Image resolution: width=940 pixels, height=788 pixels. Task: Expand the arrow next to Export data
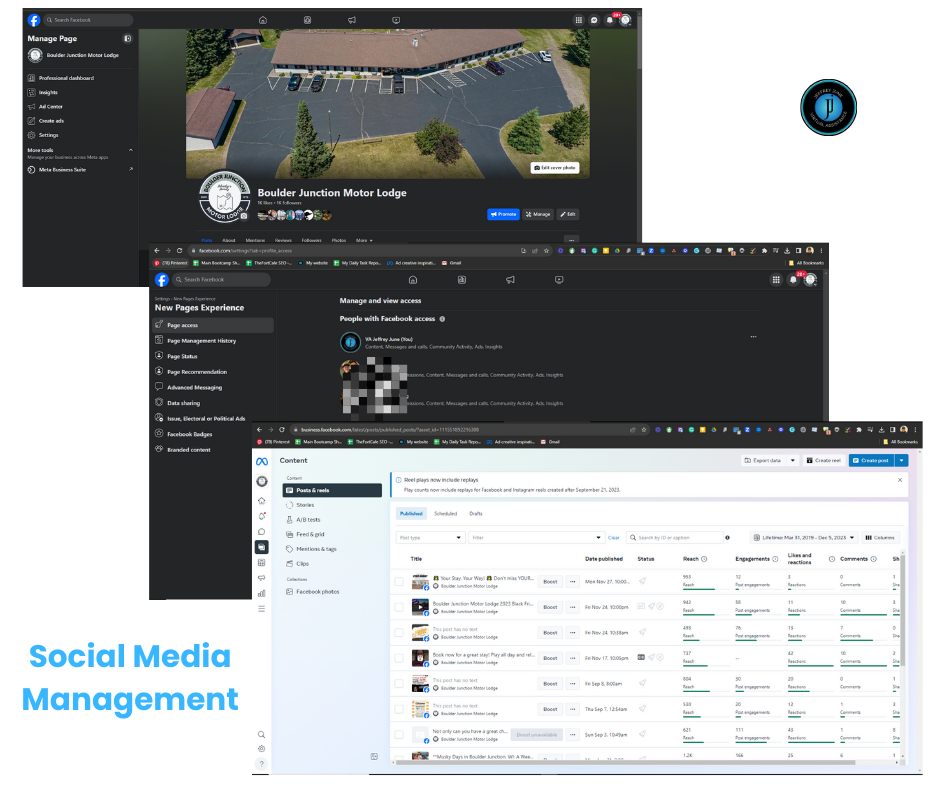pyautogui.click(x=793, y=461)
